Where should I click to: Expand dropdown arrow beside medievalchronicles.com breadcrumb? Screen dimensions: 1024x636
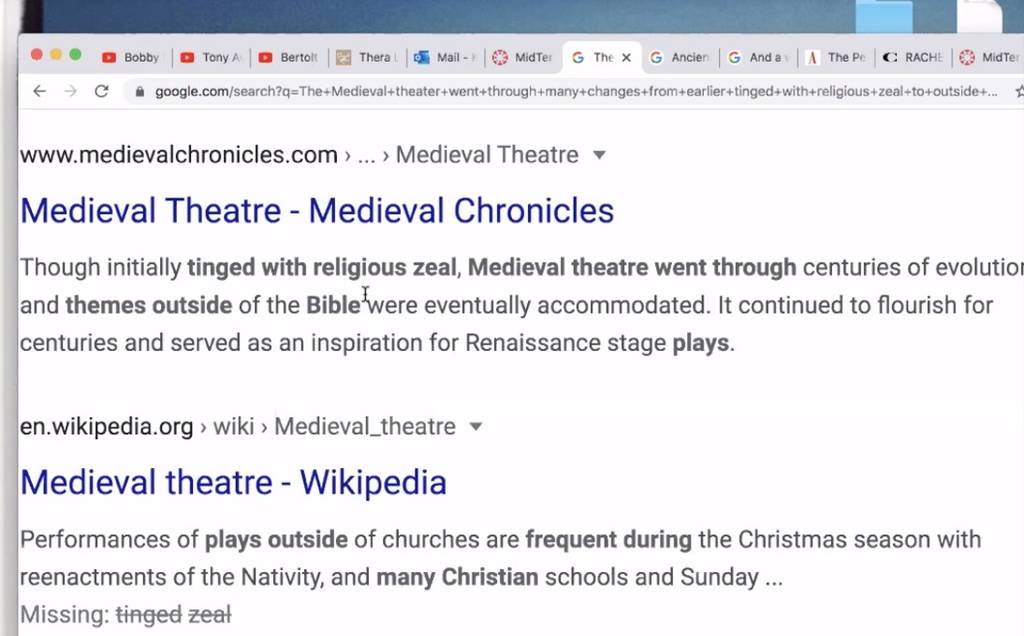point(600,155)
